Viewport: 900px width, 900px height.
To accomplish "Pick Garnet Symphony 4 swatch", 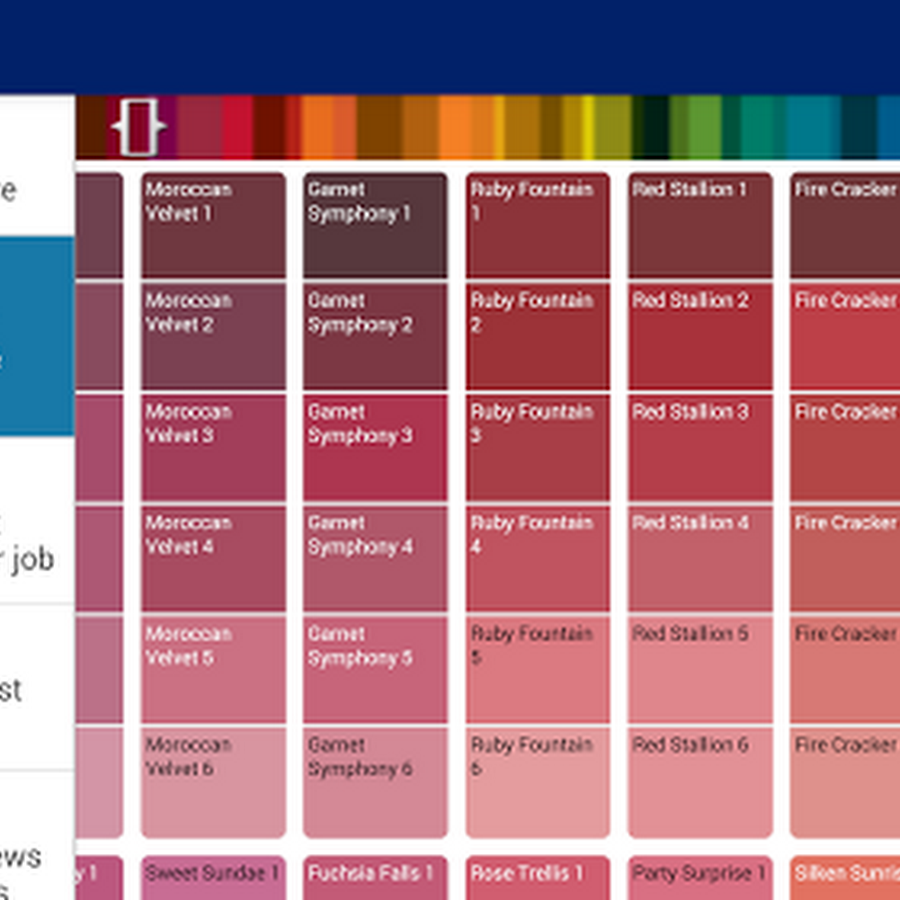I will pyautogui.click(x=375, y=558).
